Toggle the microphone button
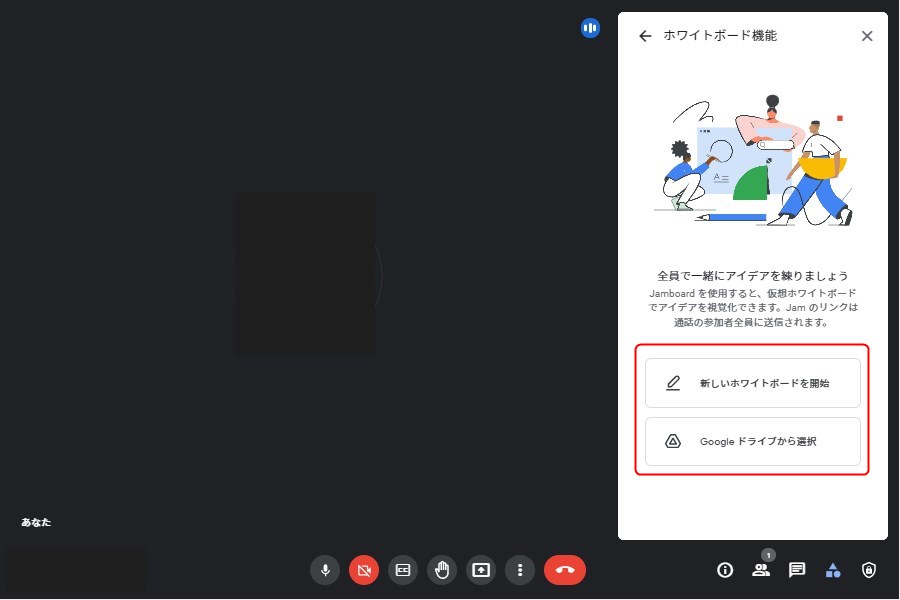The height and width of the screenshot is (600, 900). tap(325, 570)
